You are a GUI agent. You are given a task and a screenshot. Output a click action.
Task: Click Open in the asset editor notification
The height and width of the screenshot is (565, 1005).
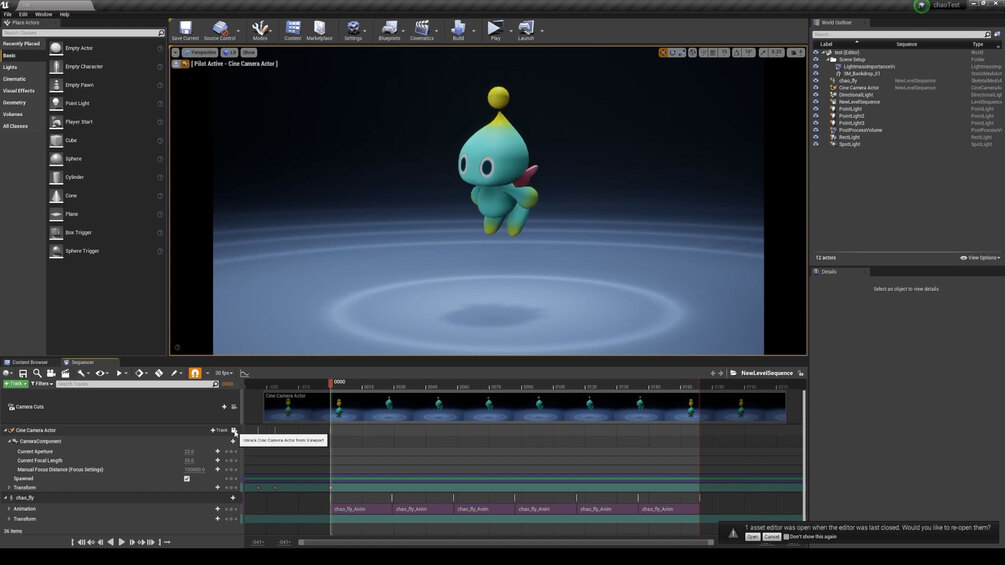(x=752, y=537)
